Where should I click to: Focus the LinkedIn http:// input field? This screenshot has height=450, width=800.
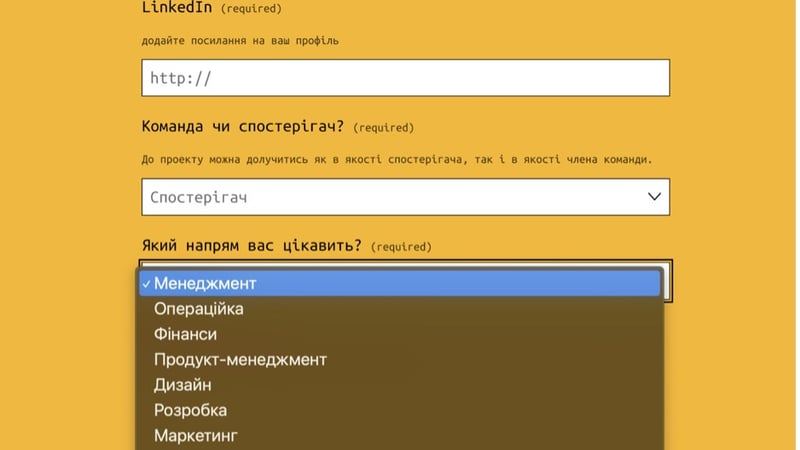coord(405,78)
